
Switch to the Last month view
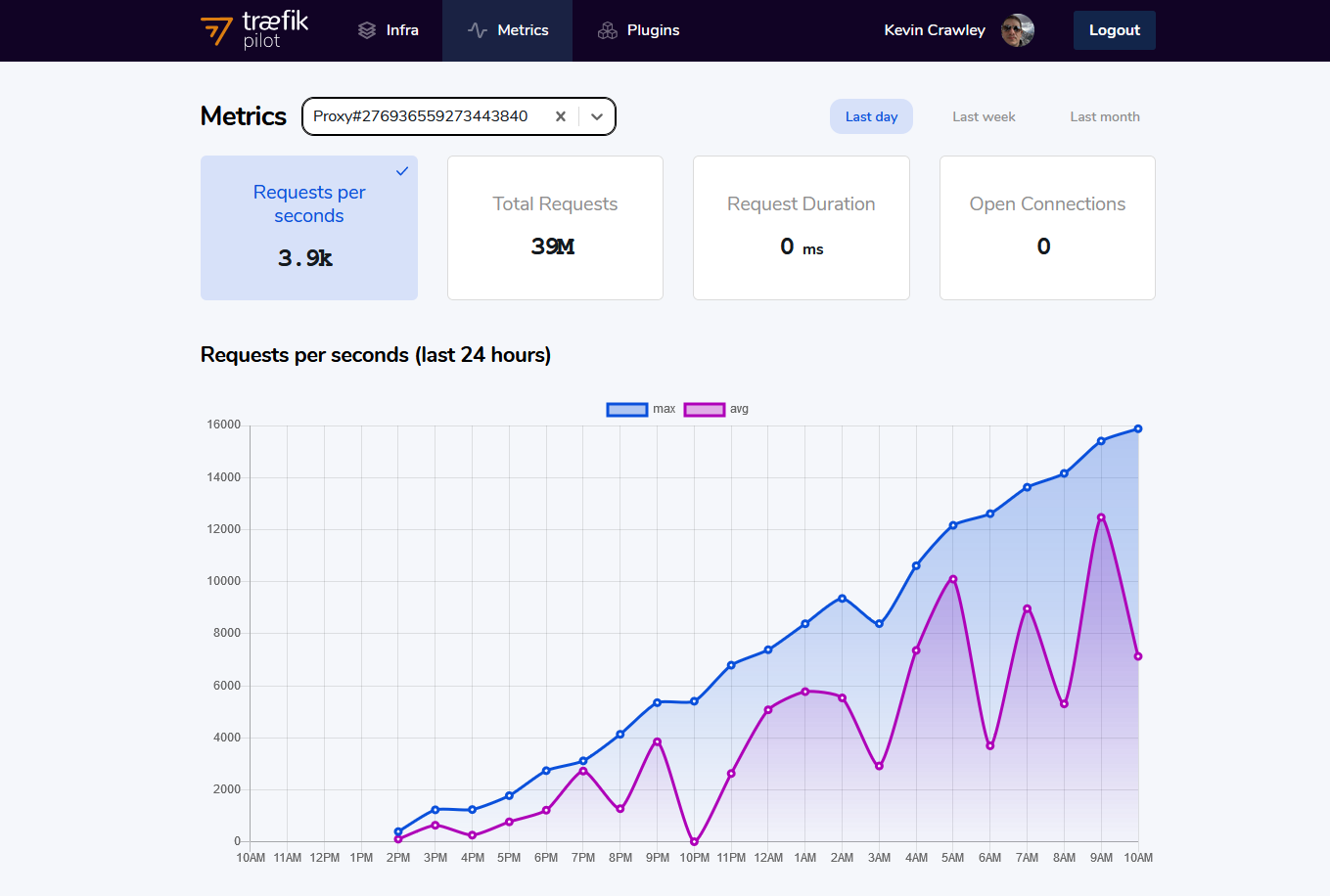point(1104,115)
